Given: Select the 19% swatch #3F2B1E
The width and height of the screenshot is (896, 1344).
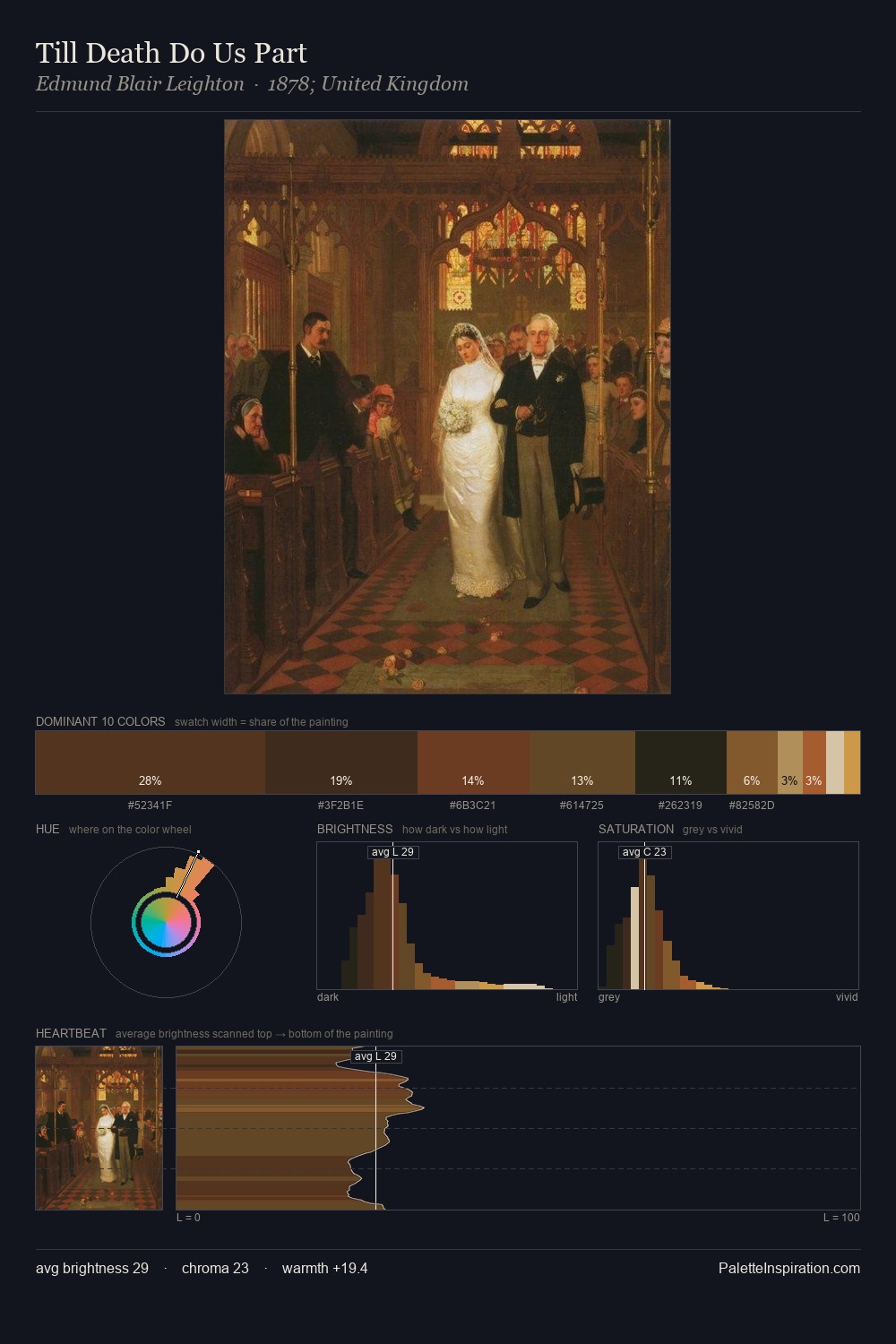Looking at the screenshot, I should tap(341, 762).
